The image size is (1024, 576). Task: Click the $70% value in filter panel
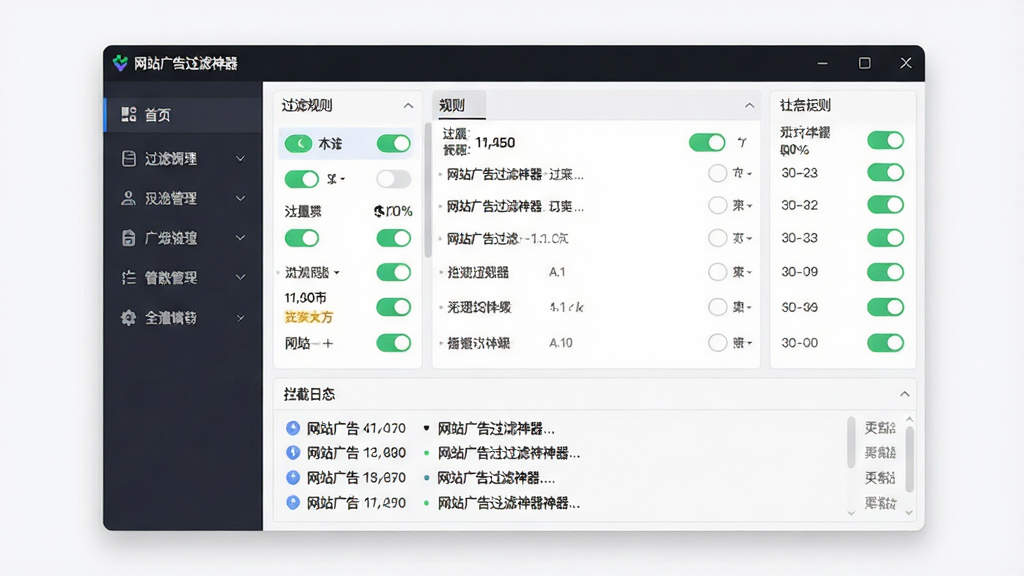point(393,211)
